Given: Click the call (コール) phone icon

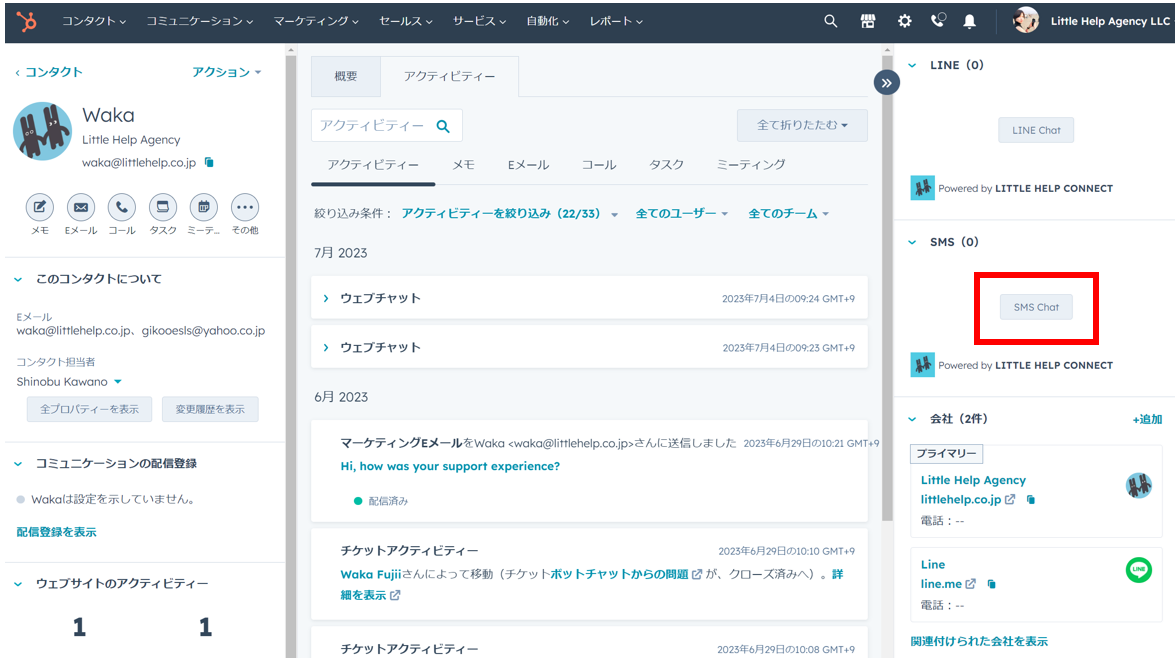Looking at the screenshot, I should (122, 207).
